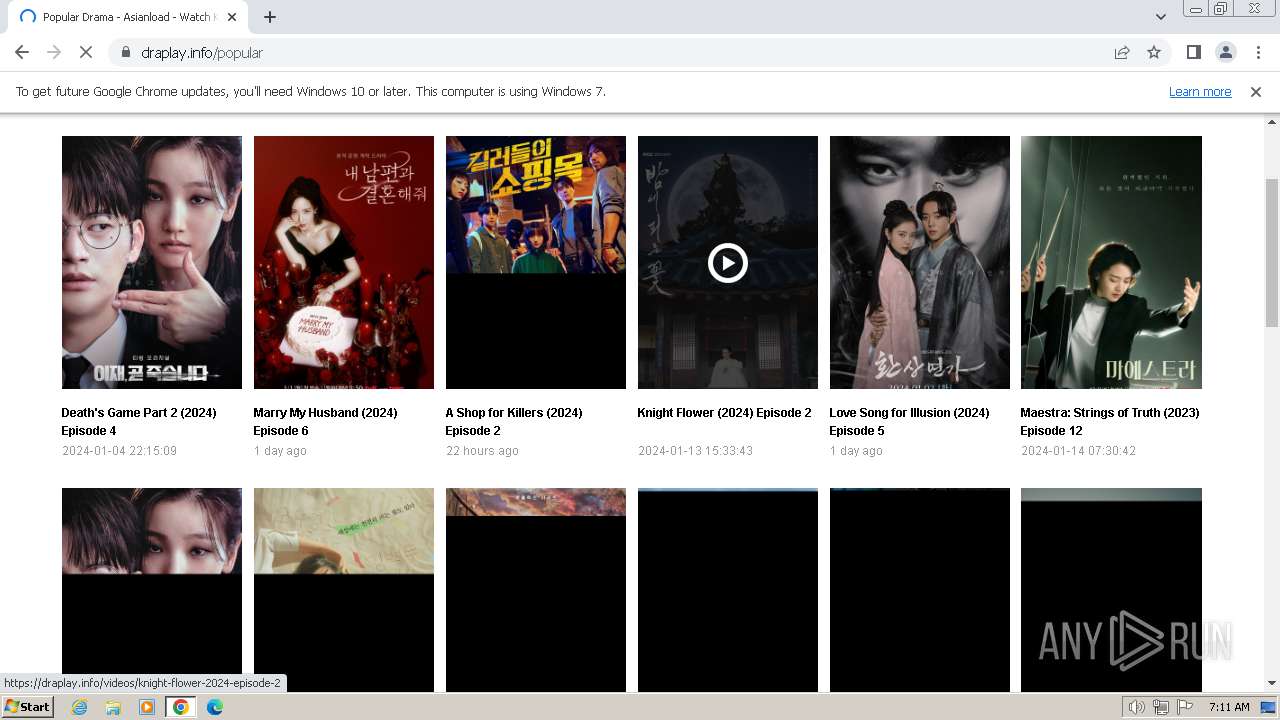The image size is (1280, 720).
Task: Switch to Chrome in taskbar
Action: [180, 707]
